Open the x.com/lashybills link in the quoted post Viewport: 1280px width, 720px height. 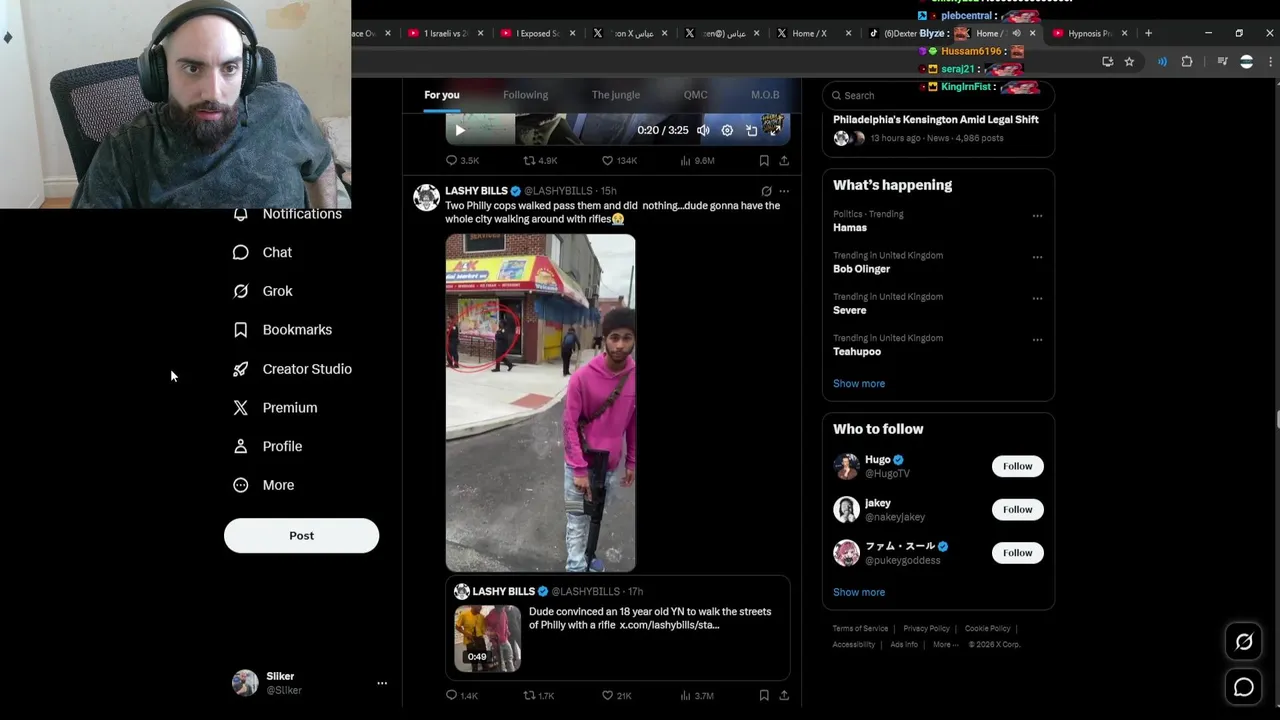pyautogui.click(x=669, y=625)
